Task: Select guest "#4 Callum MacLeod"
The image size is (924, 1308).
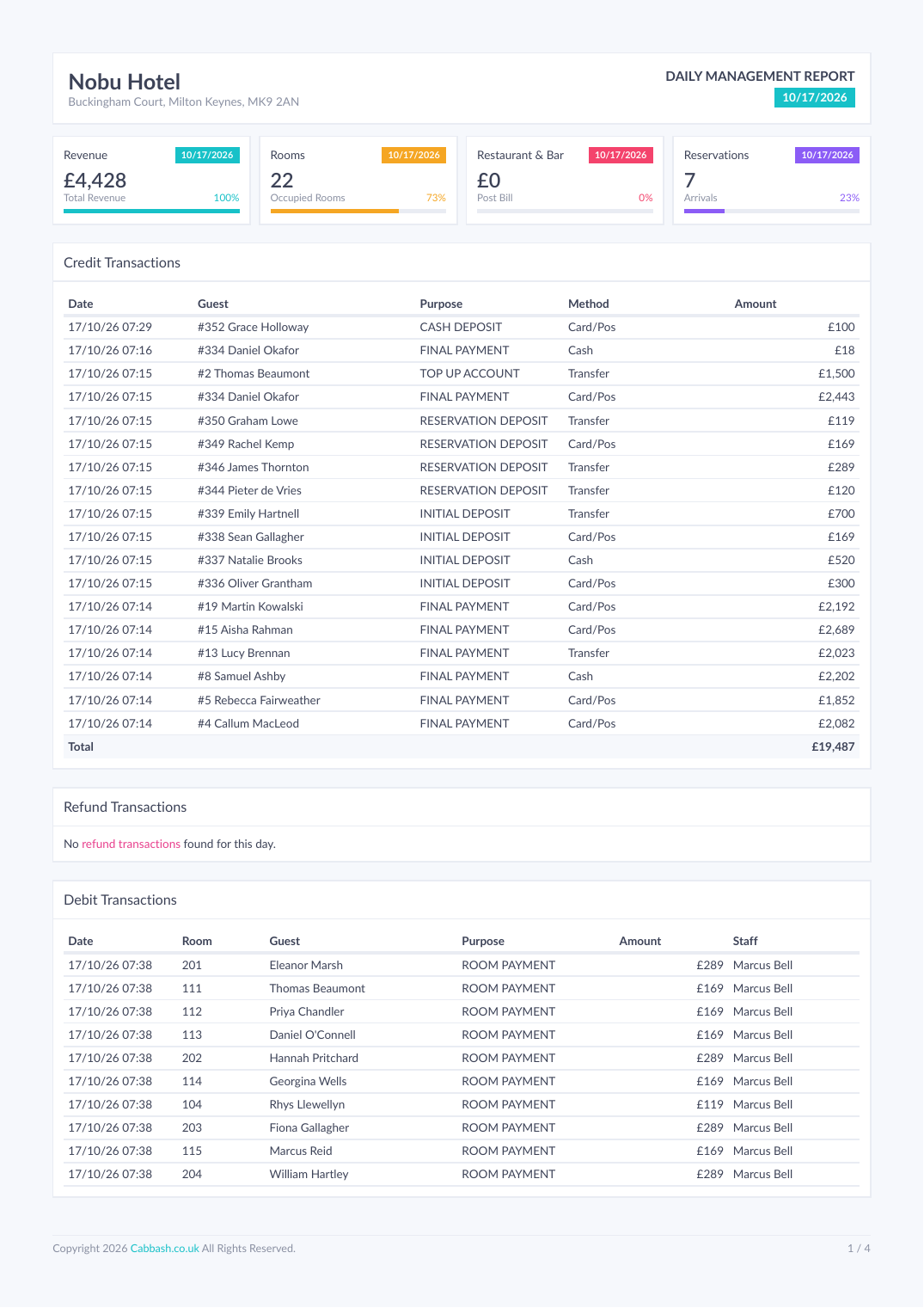Action: (248, 724)
